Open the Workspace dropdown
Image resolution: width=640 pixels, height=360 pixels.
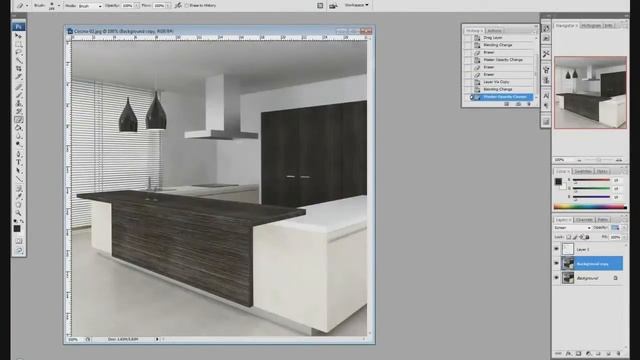coord(356,5)
